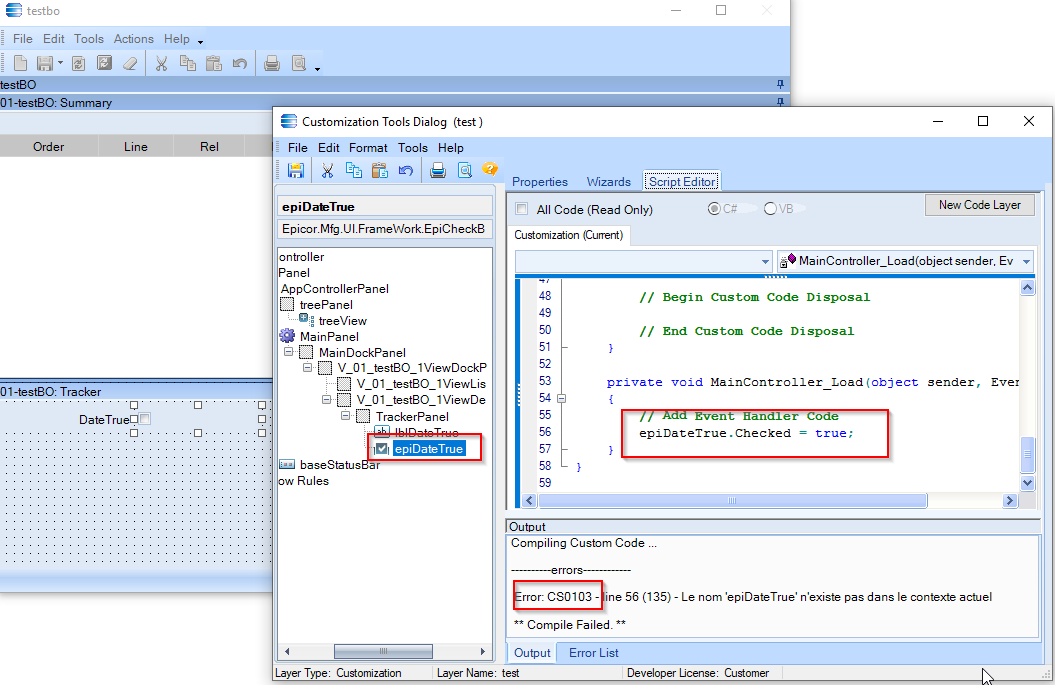Click the New Code Layer button
Screen dimensions: 1055x685
pos(980,205)
